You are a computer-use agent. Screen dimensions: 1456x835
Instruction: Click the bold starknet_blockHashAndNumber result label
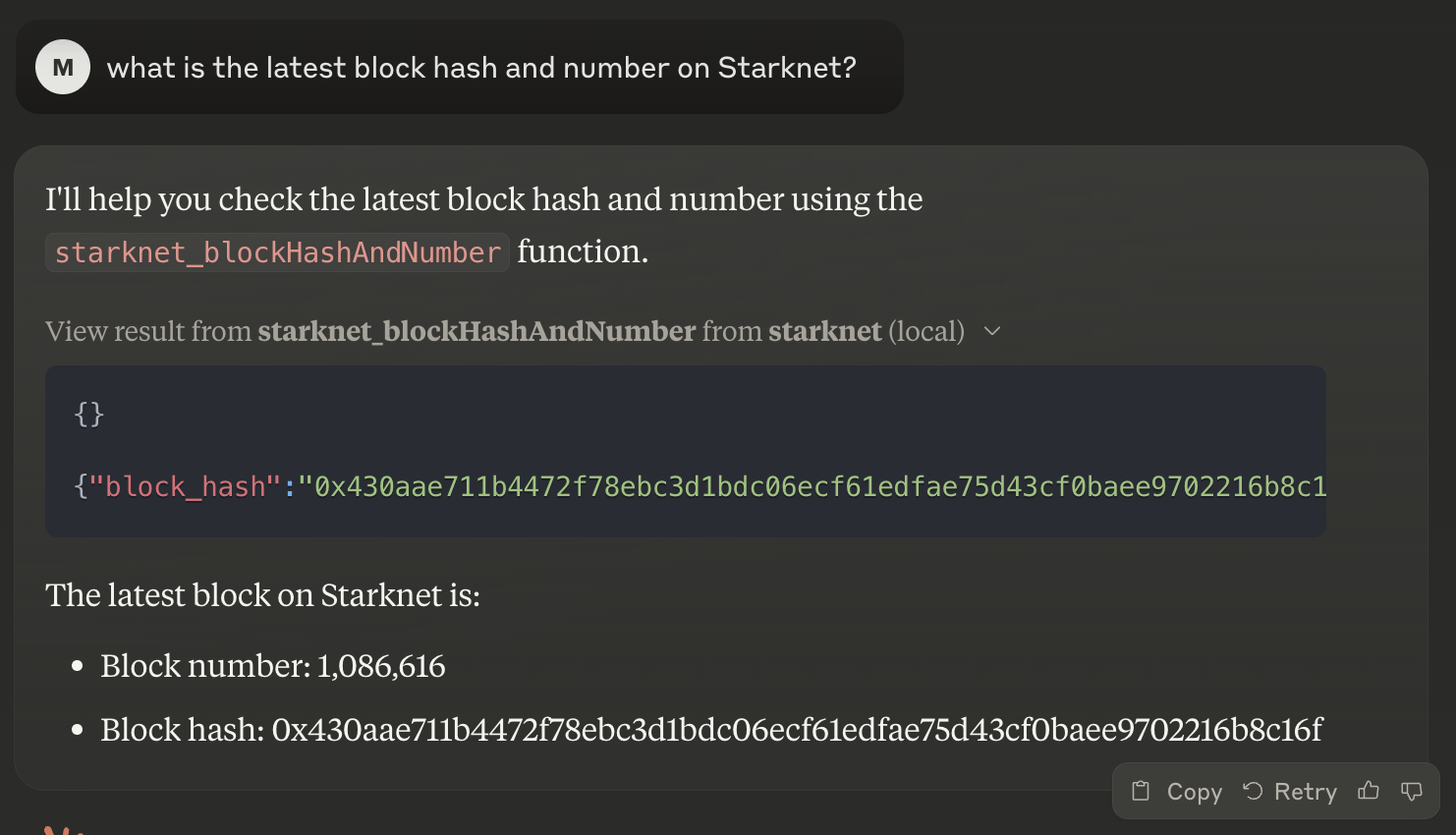click(476, 331)
